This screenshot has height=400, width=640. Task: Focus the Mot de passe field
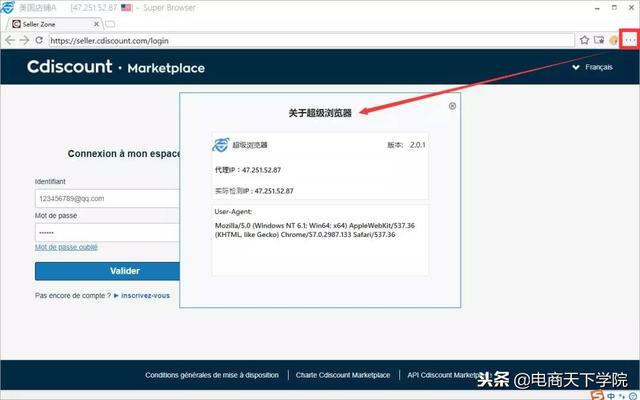[107, 233]
